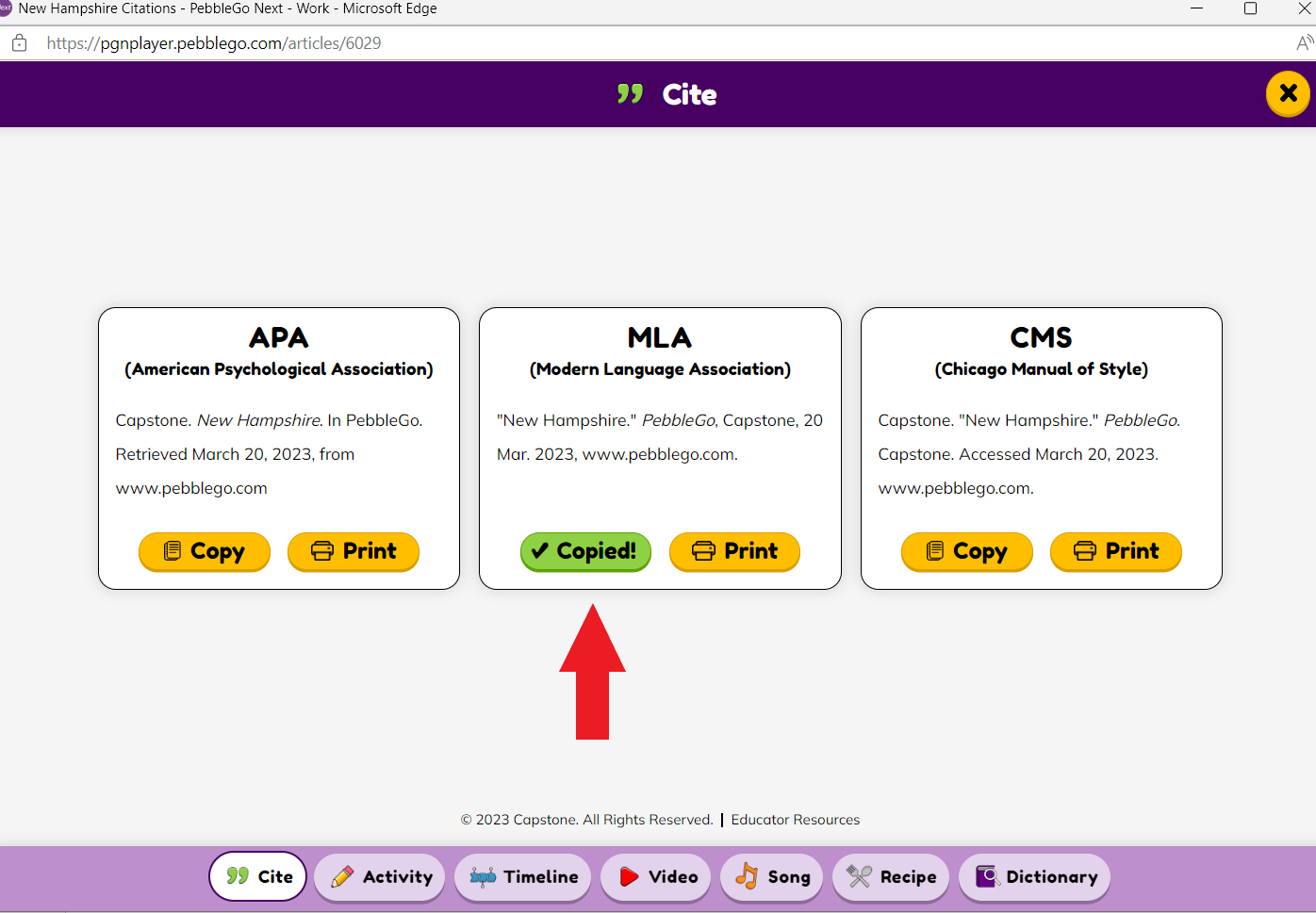Open the Recipe tab

(891, 876)
